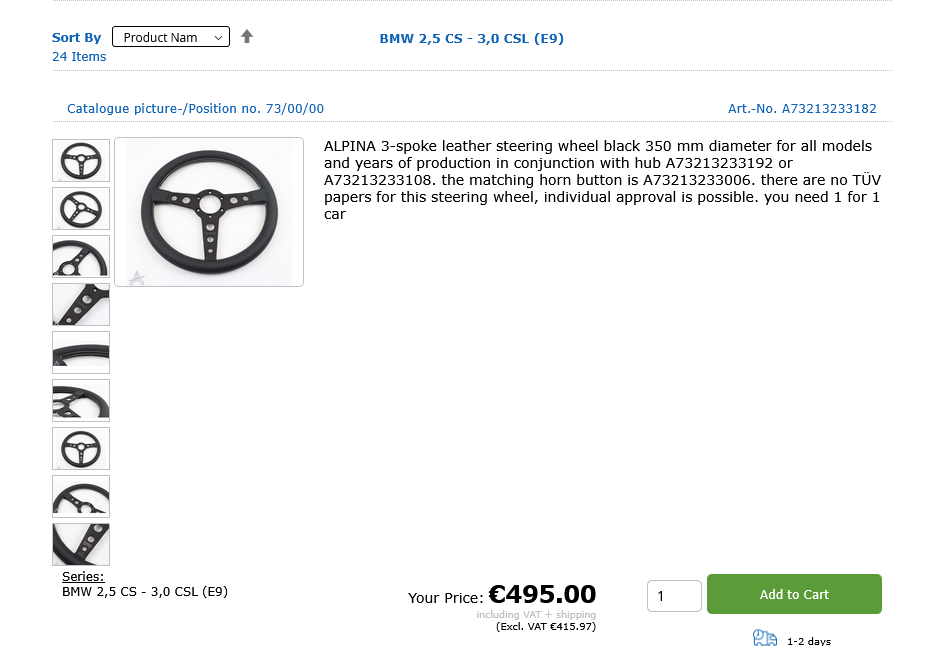Open the BMW 2,5 CS - 3,0 CSL (E9) heading link
Viewport: 951px width, 646px height.
(x=472, y=38)
